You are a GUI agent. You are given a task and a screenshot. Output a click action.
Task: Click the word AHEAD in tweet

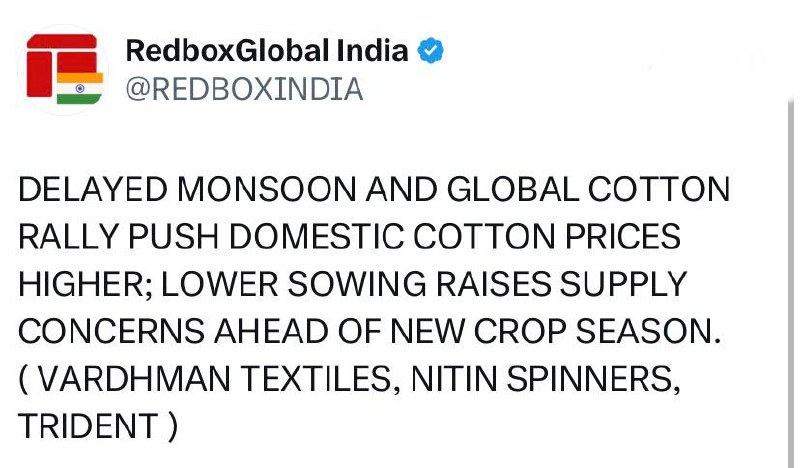(271, 331)
